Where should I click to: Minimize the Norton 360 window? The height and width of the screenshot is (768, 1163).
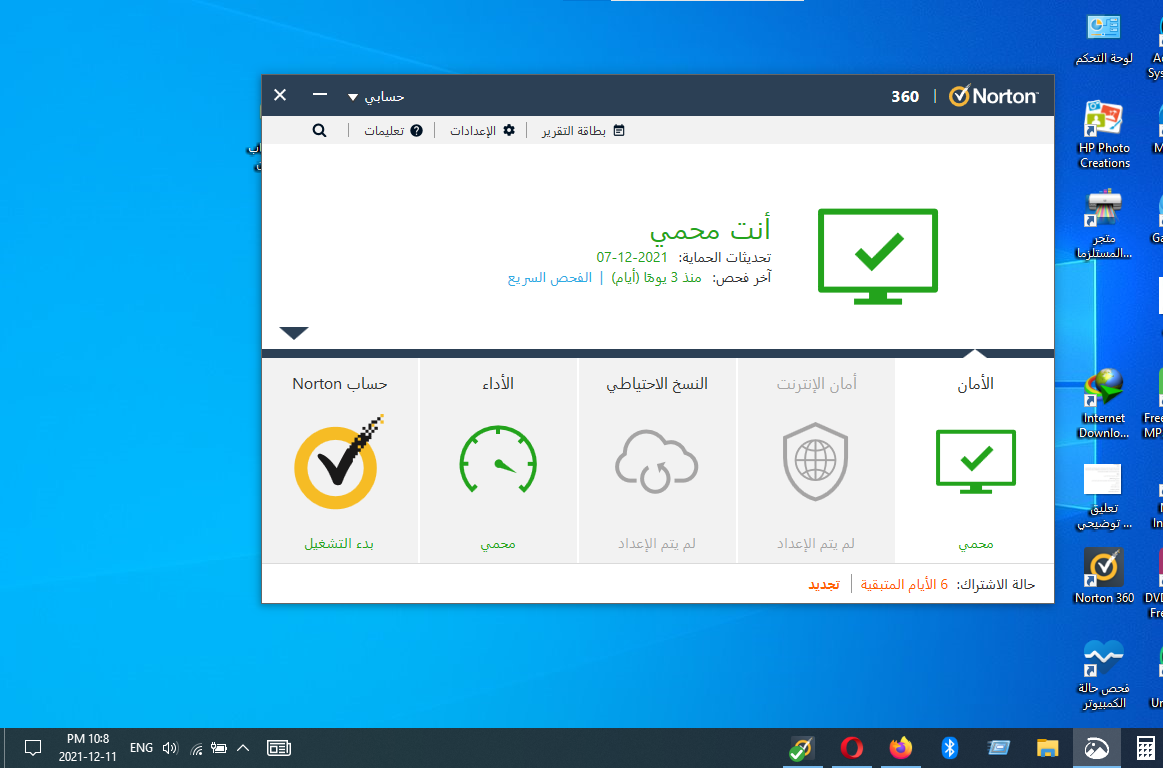coord(320,95)
